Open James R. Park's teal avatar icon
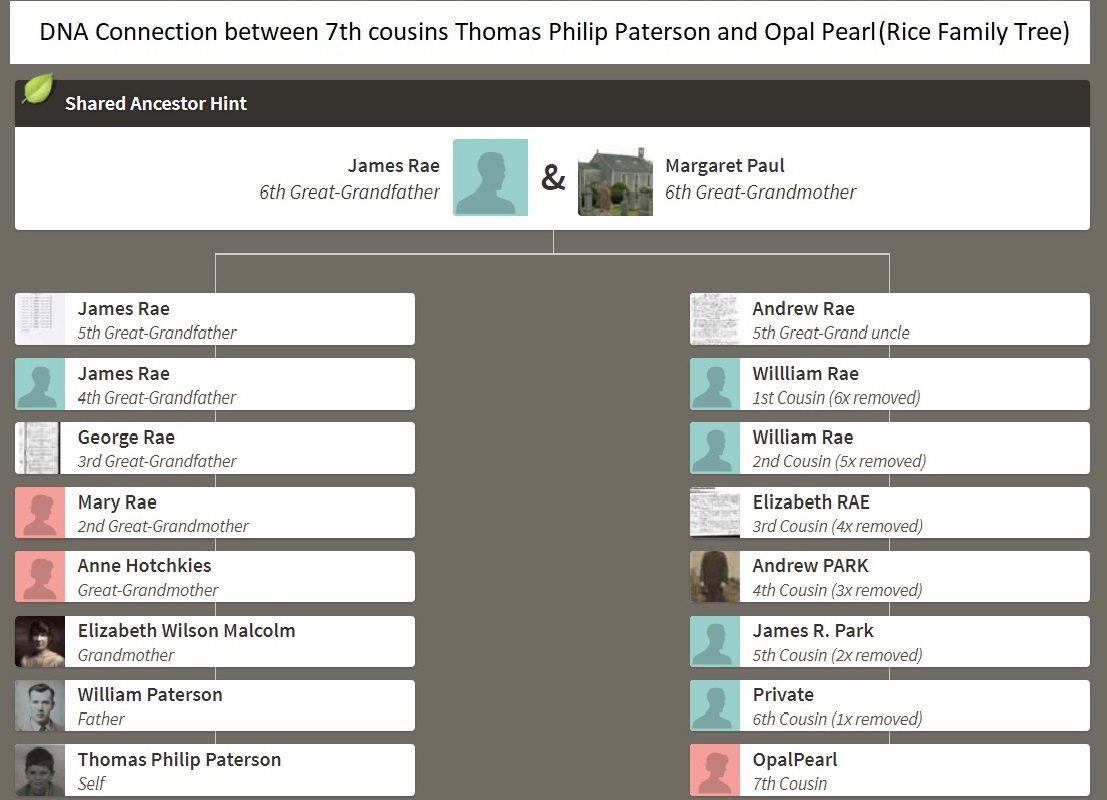1107x800 pixels. coord(714,641)
